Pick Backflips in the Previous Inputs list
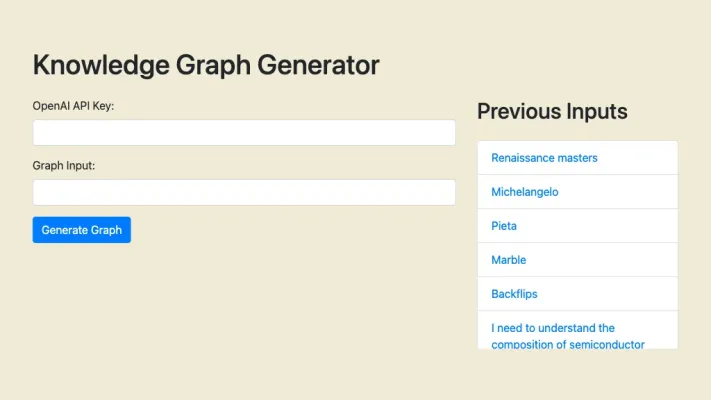The image size is (711, 400). tap(516, 294)
